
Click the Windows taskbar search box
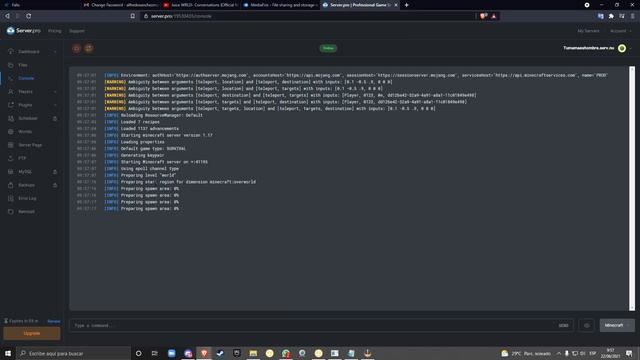[x=74, y=353]
